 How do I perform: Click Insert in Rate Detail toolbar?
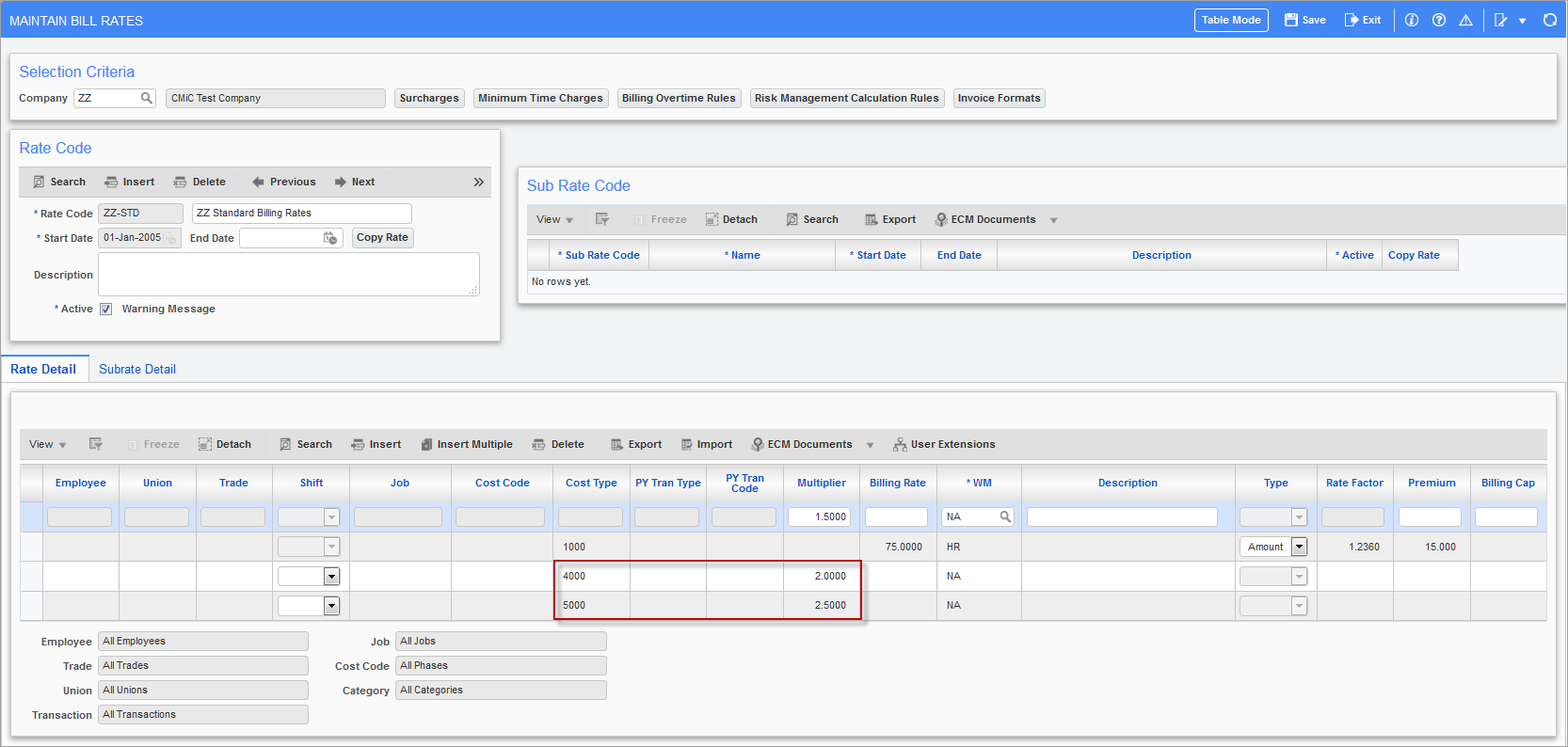376,444
